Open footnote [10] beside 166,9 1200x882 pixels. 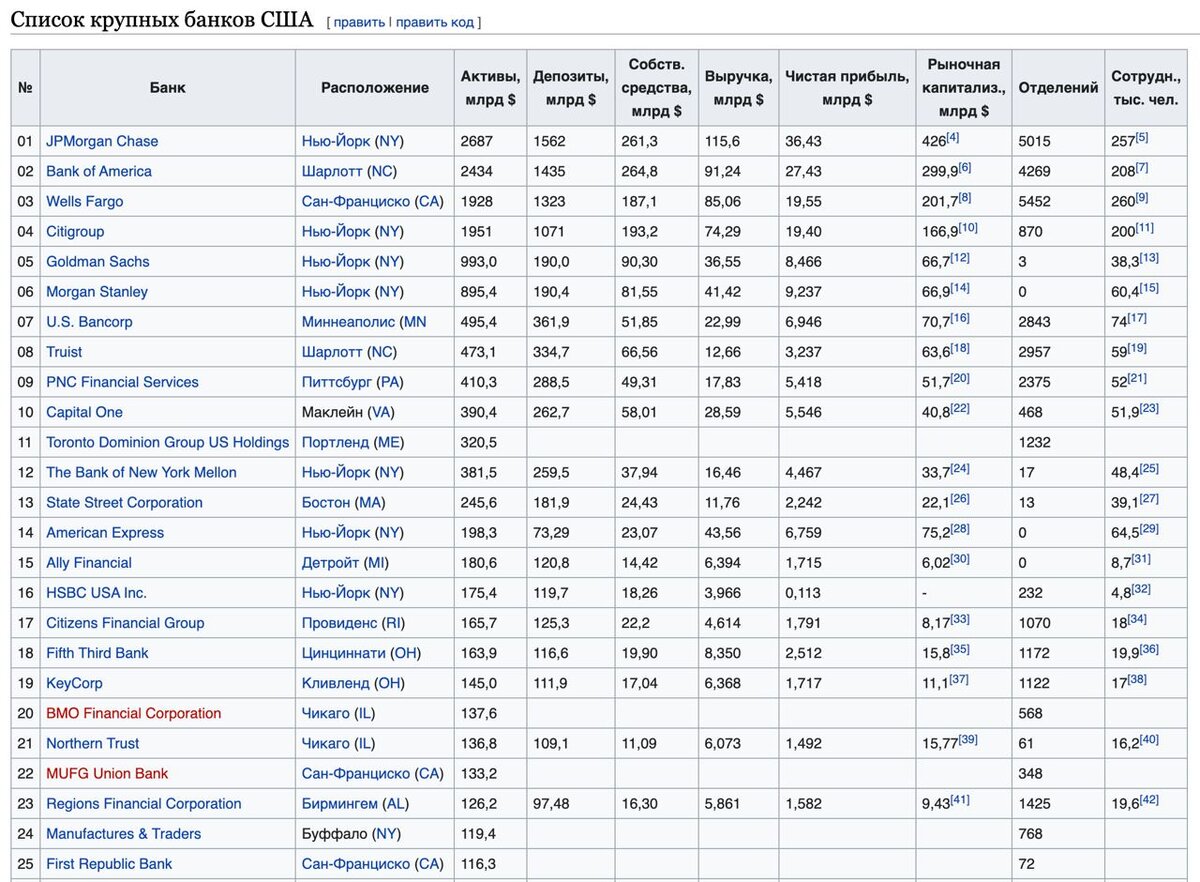point(968,227)
